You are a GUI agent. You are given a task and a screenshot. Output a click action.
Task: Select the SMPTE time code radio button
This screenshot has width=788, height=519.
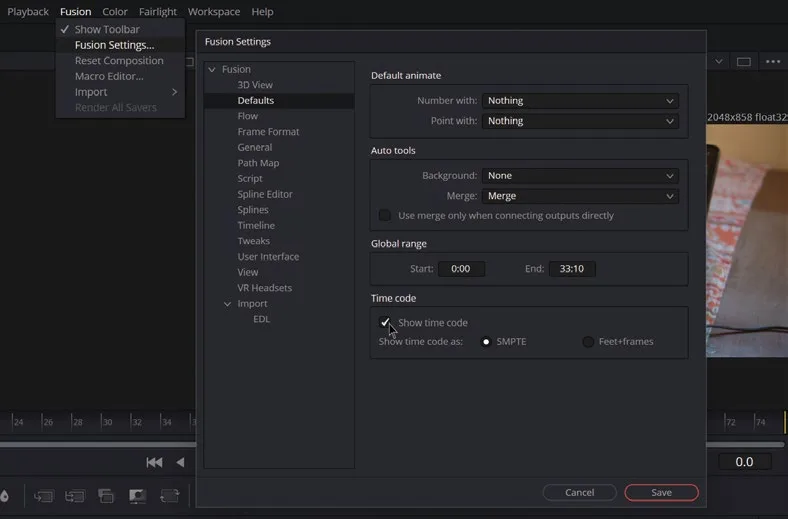(x=486, y=342)
